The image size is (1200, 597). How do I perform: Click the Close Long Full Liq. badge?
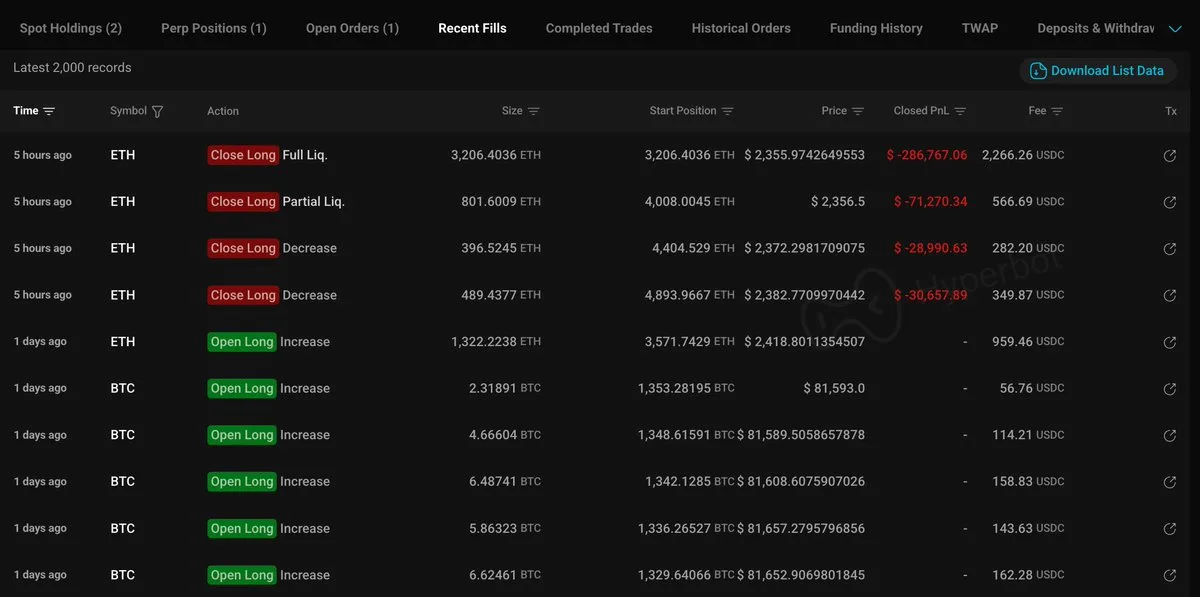click(x=243, y=155)
